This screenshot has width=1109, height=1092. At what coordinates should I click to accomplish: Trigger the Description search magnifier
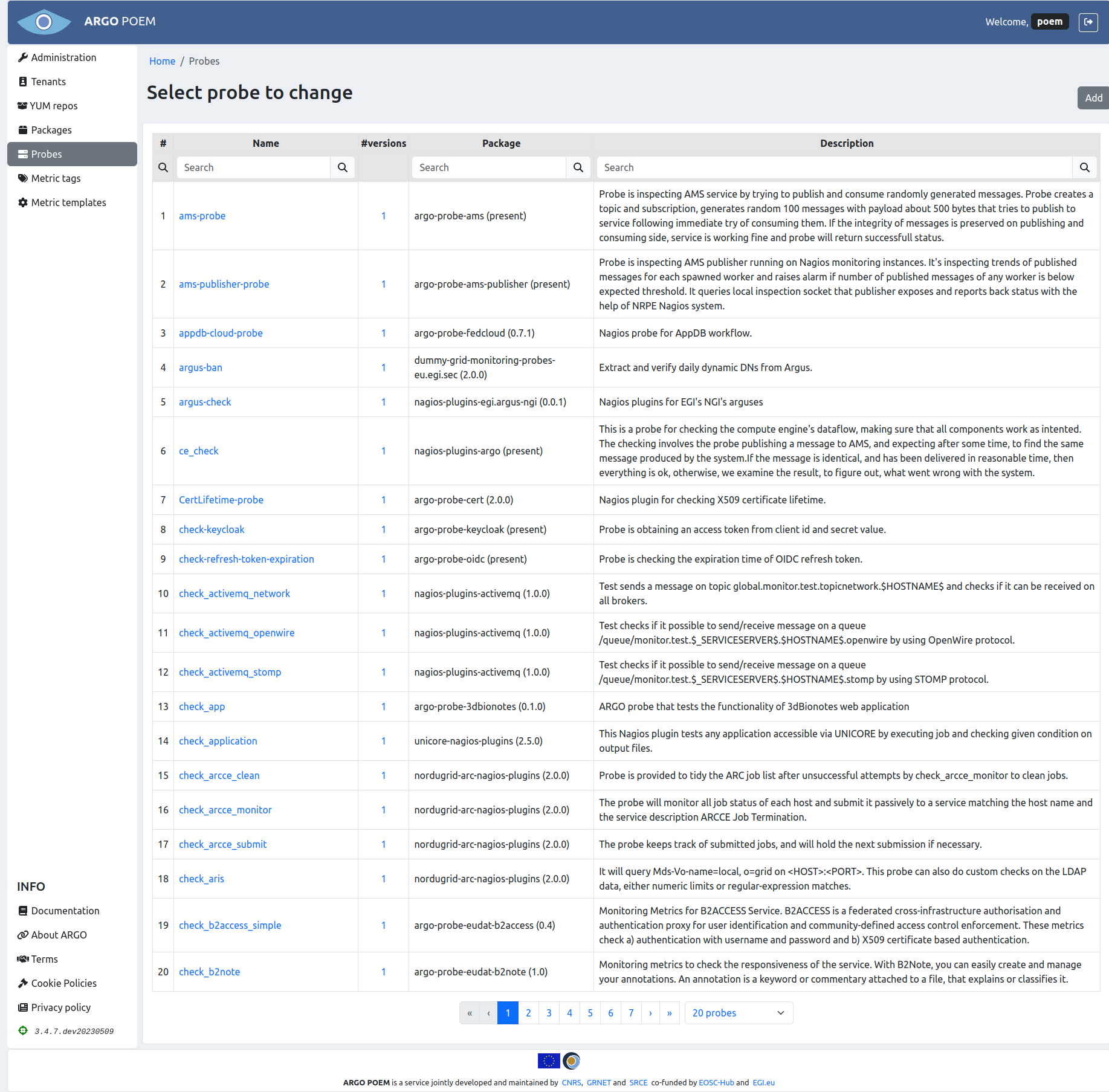(x=1085, y=167)
